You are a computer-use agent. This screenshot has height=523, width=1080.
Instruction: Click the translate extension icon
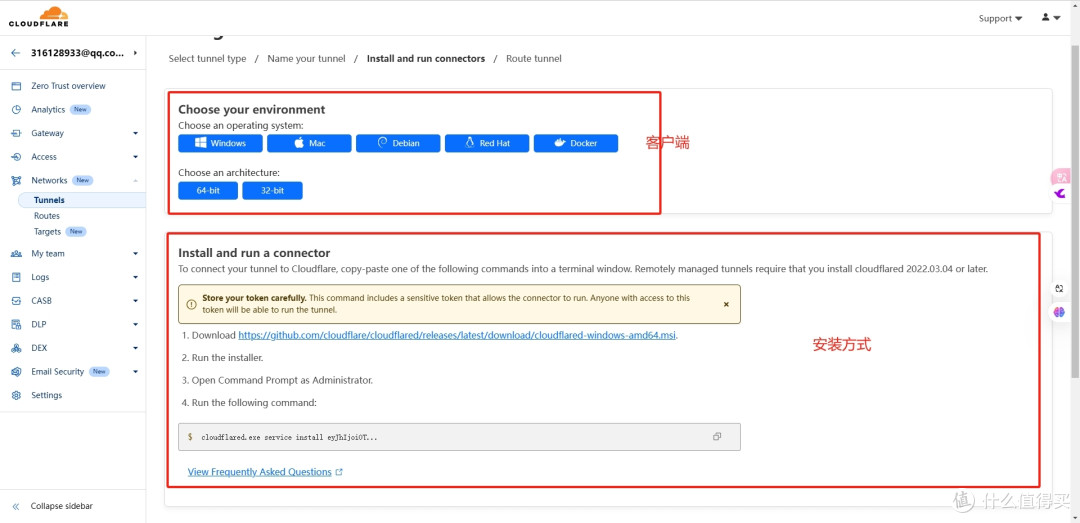click(x=1059, y=289)
